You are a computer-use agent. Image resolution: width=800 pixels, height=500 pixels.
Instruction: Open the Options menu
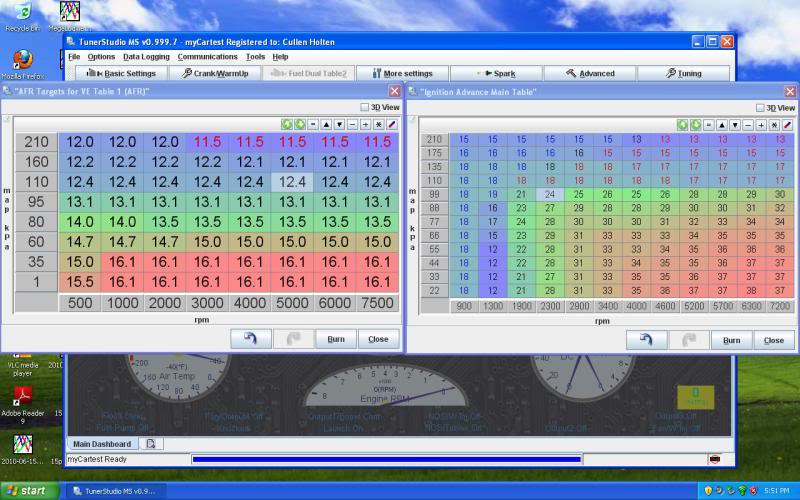(x=101, y=57)
